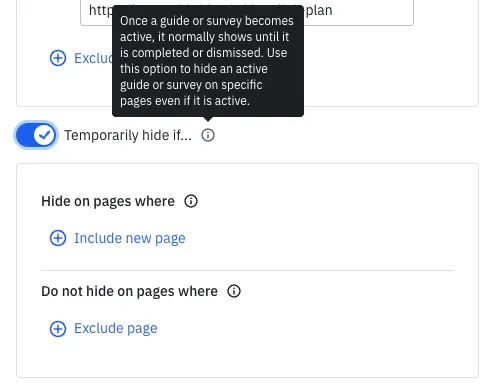Viewport: 495px width, 389px height.
Task: Click the partially covered "Exclu" link at top
Action: click(93, 58)
